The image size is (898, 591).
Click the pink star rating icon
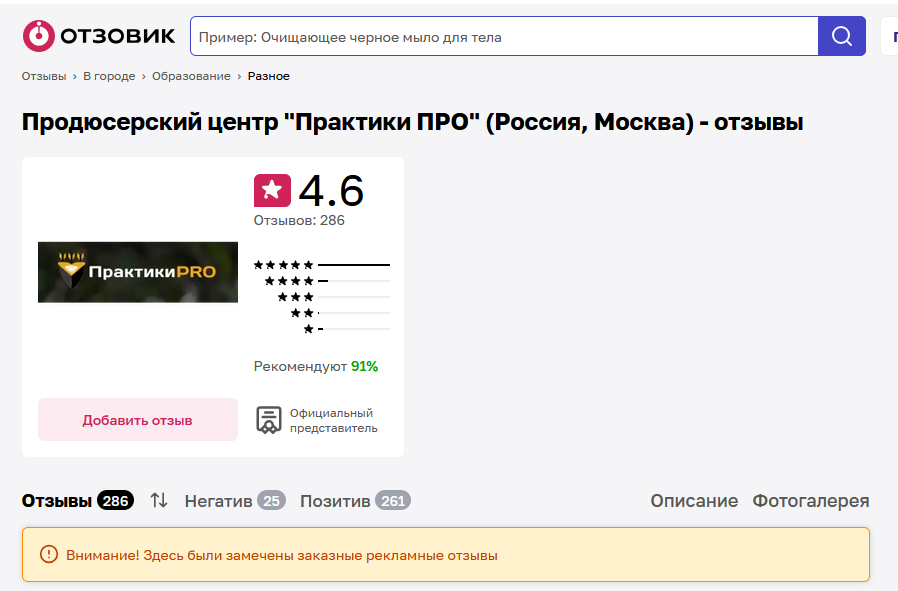272,190
